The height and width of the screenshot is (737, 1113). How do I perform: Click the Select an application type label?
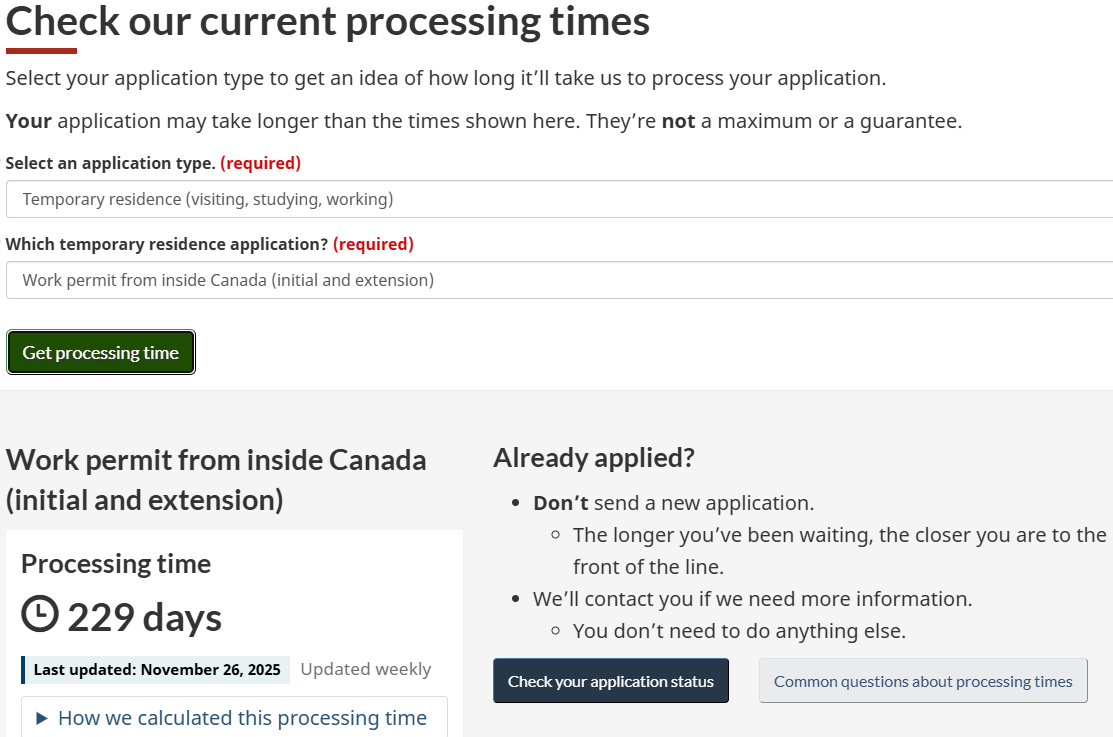(x=110, y=163)
